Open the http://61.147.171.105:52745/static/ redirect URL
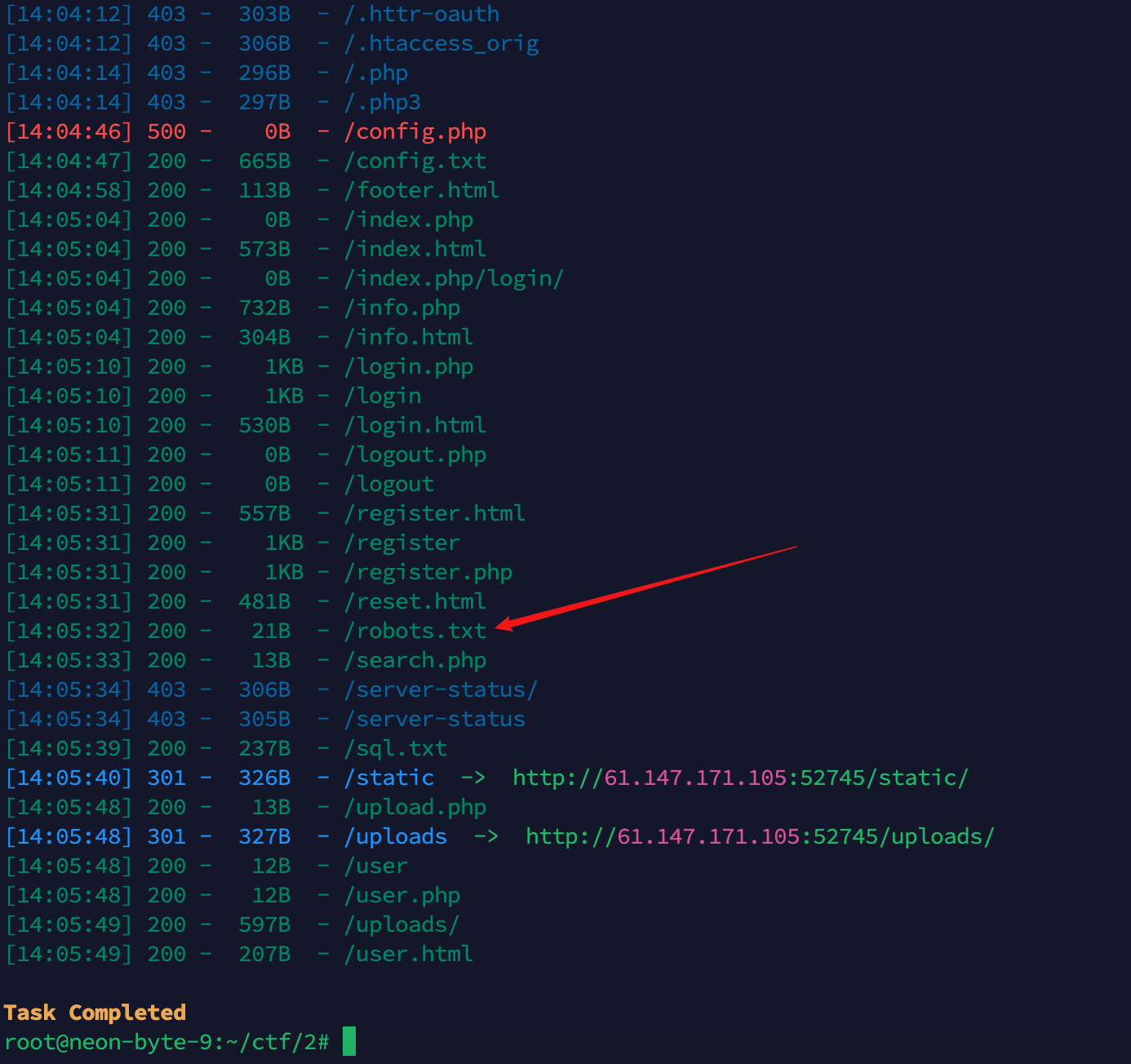1131x1064 pixels. [740, 778]
